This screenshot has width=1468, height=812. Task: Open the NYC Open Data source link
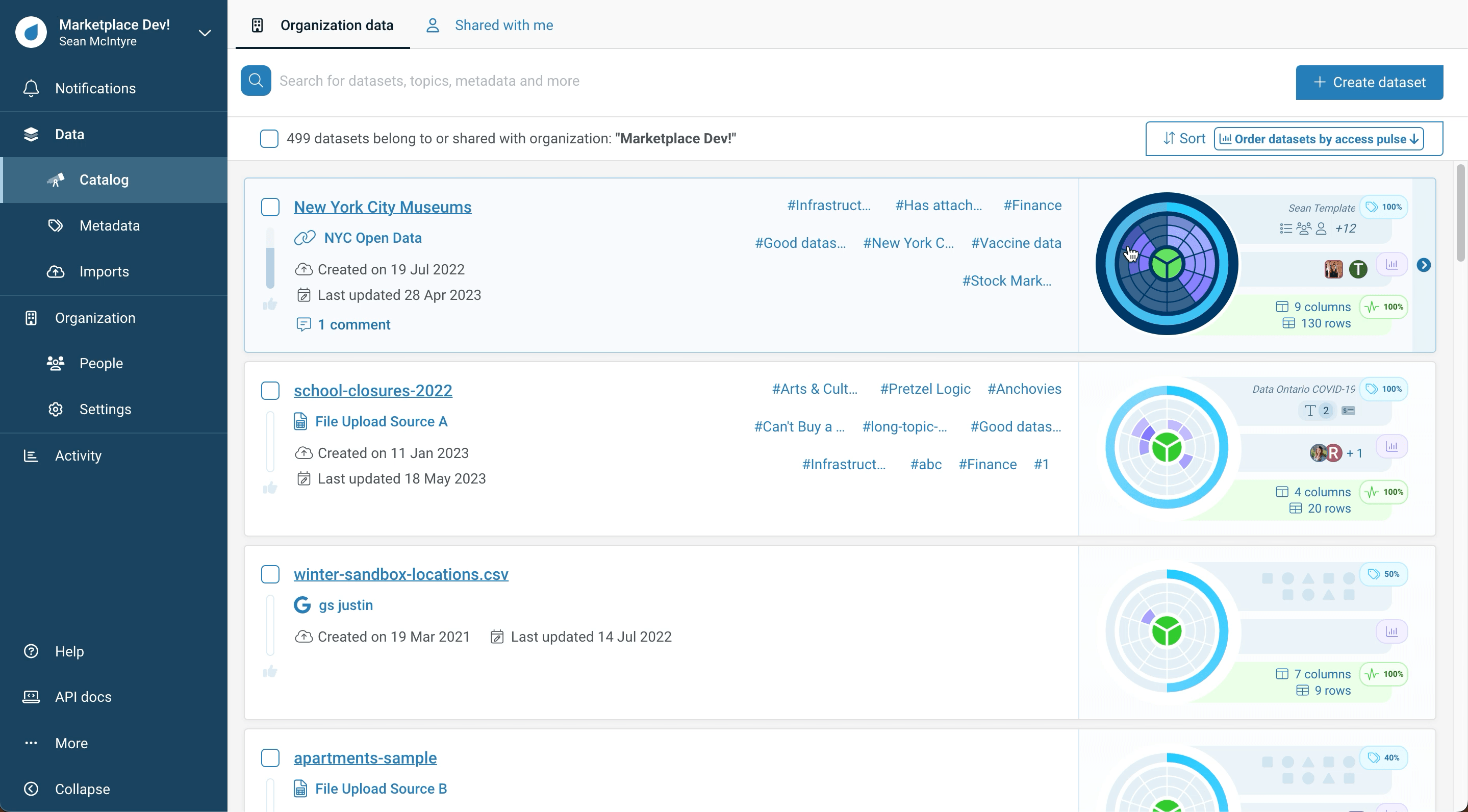[373, 238]
